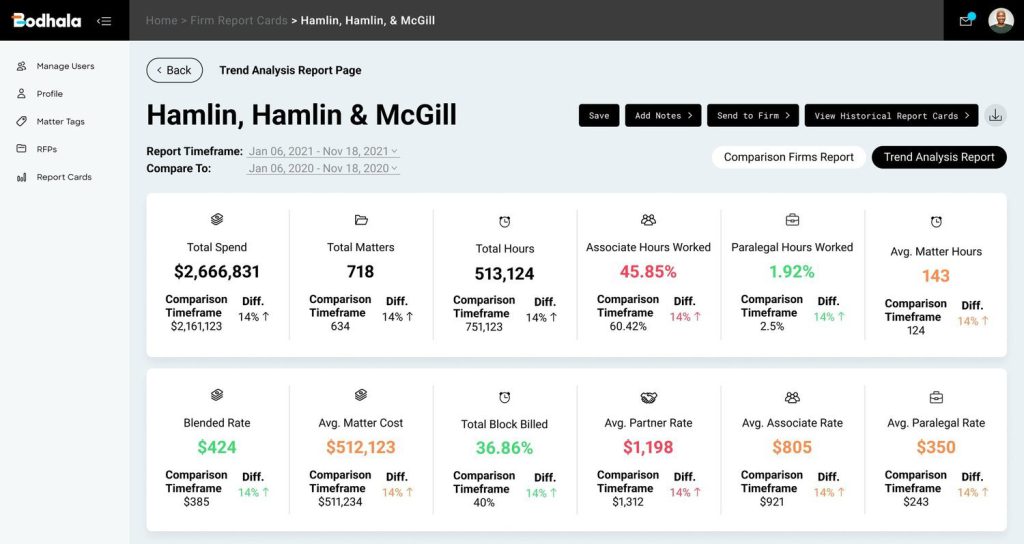Click the Trend Analysis Report Page label
The height and width of the screenshot is (544, 1024).
(x=290, y=71)
